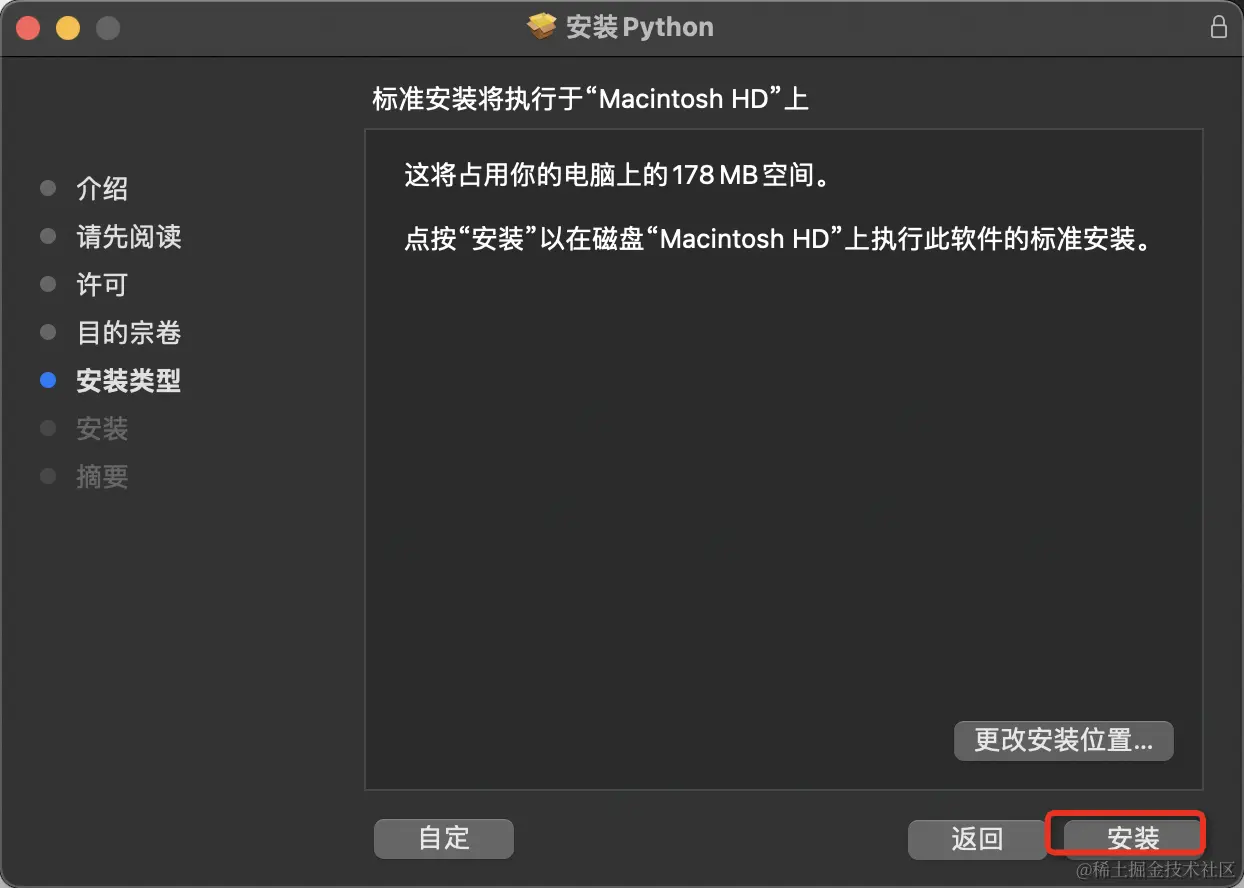1244x888 pixels.
Task: Click the lock icon in the title bar
Action: click(1218, 27)
